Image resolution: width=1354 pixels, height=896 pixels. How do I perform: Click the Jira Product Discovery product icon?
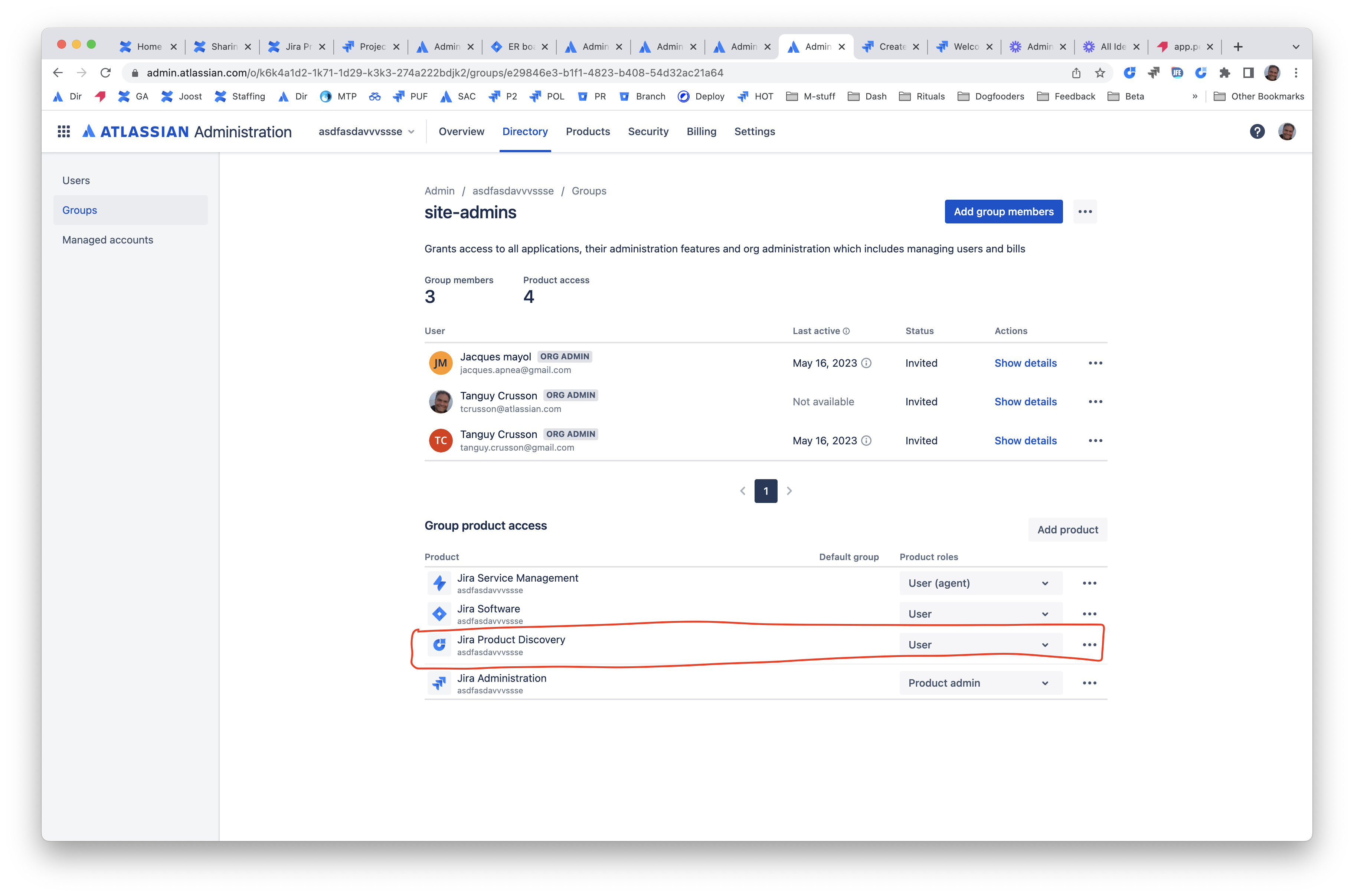(x=439, y=644)
